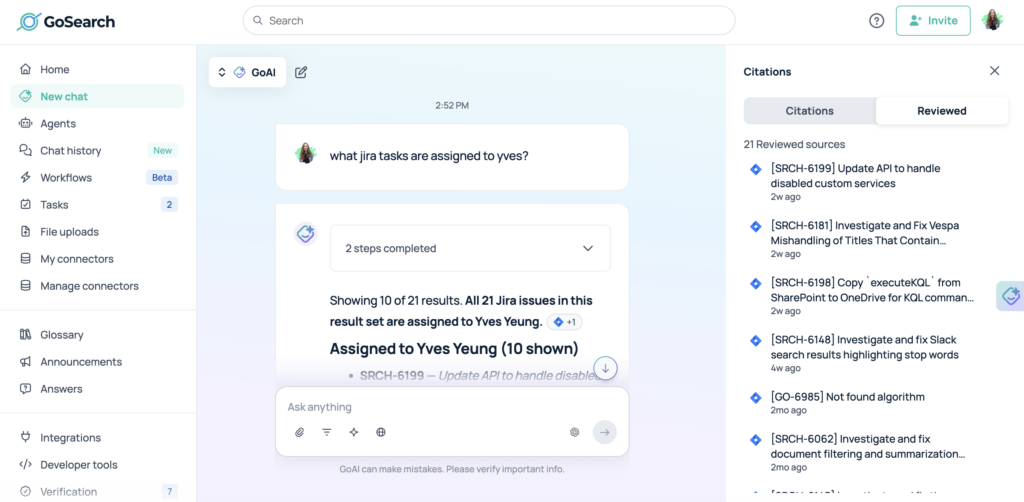This screenshot has width=1024, height=502.
Task: Click the send arrow button
Action: pos(604,432)
